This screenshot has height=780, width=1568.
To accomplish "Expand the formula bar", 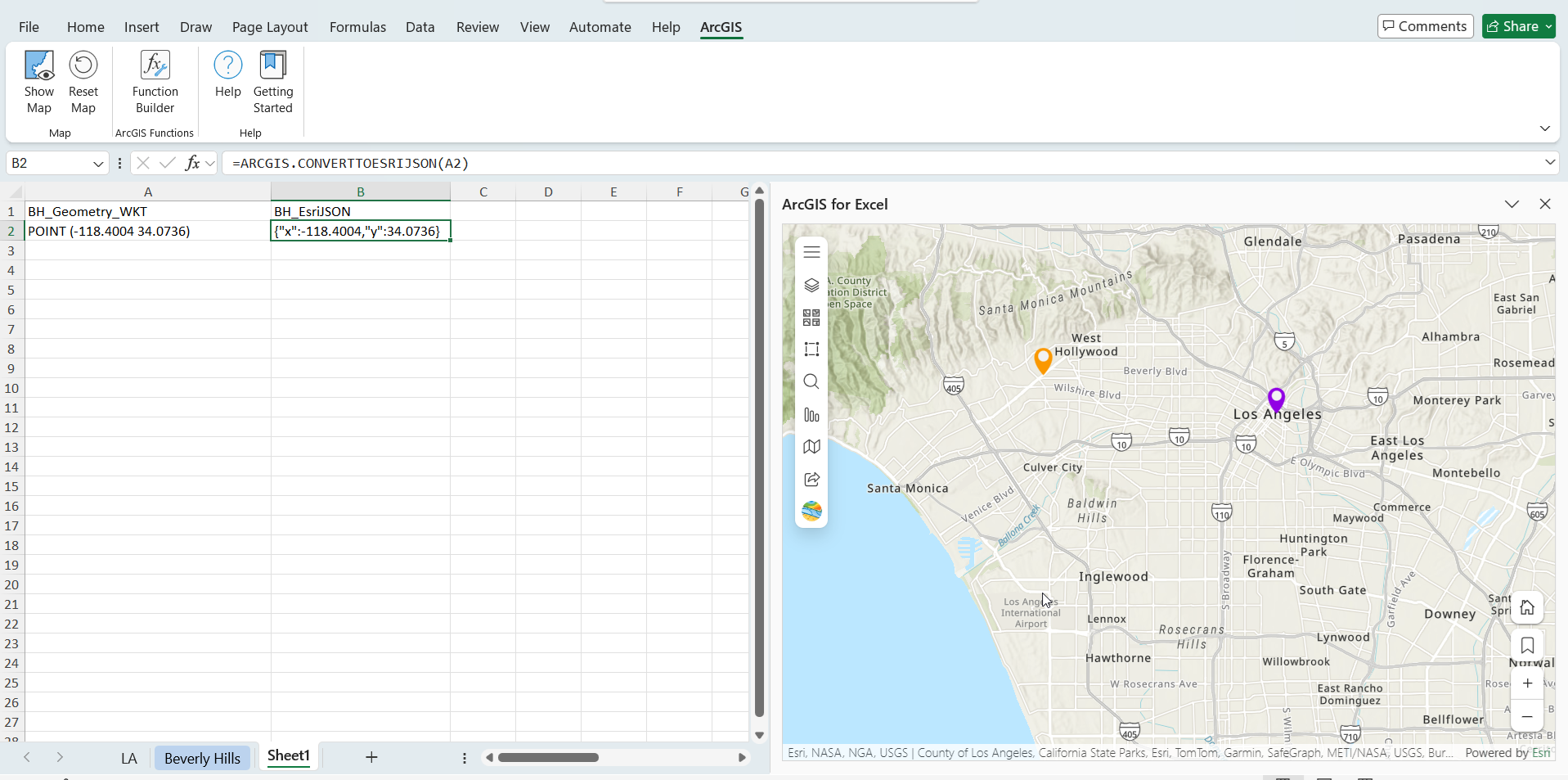I will coord(1549,163).
